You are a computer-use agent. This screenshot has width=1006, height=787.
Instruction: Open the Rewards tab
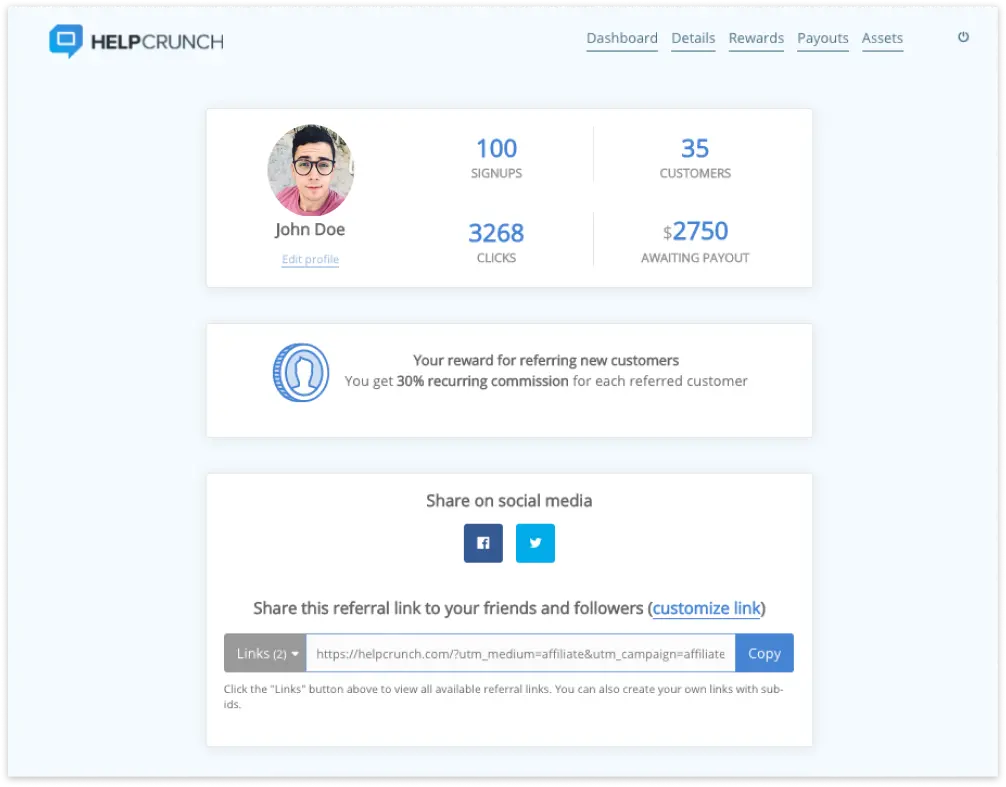(756, 38)
